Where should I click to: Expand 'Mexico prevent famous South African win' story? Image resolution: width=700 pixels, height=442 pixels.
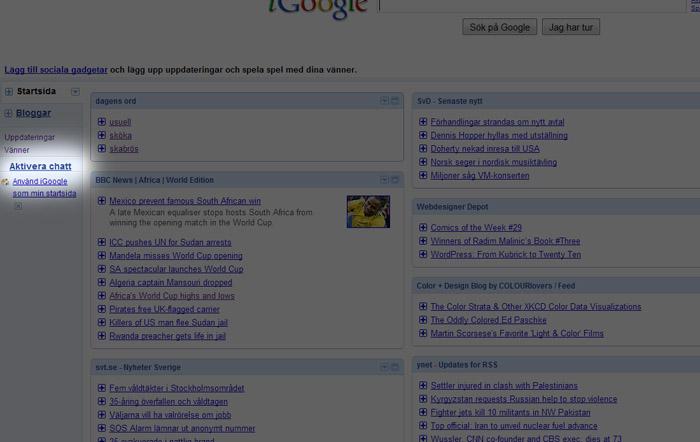pyautogui.click(x=102, y=201)
